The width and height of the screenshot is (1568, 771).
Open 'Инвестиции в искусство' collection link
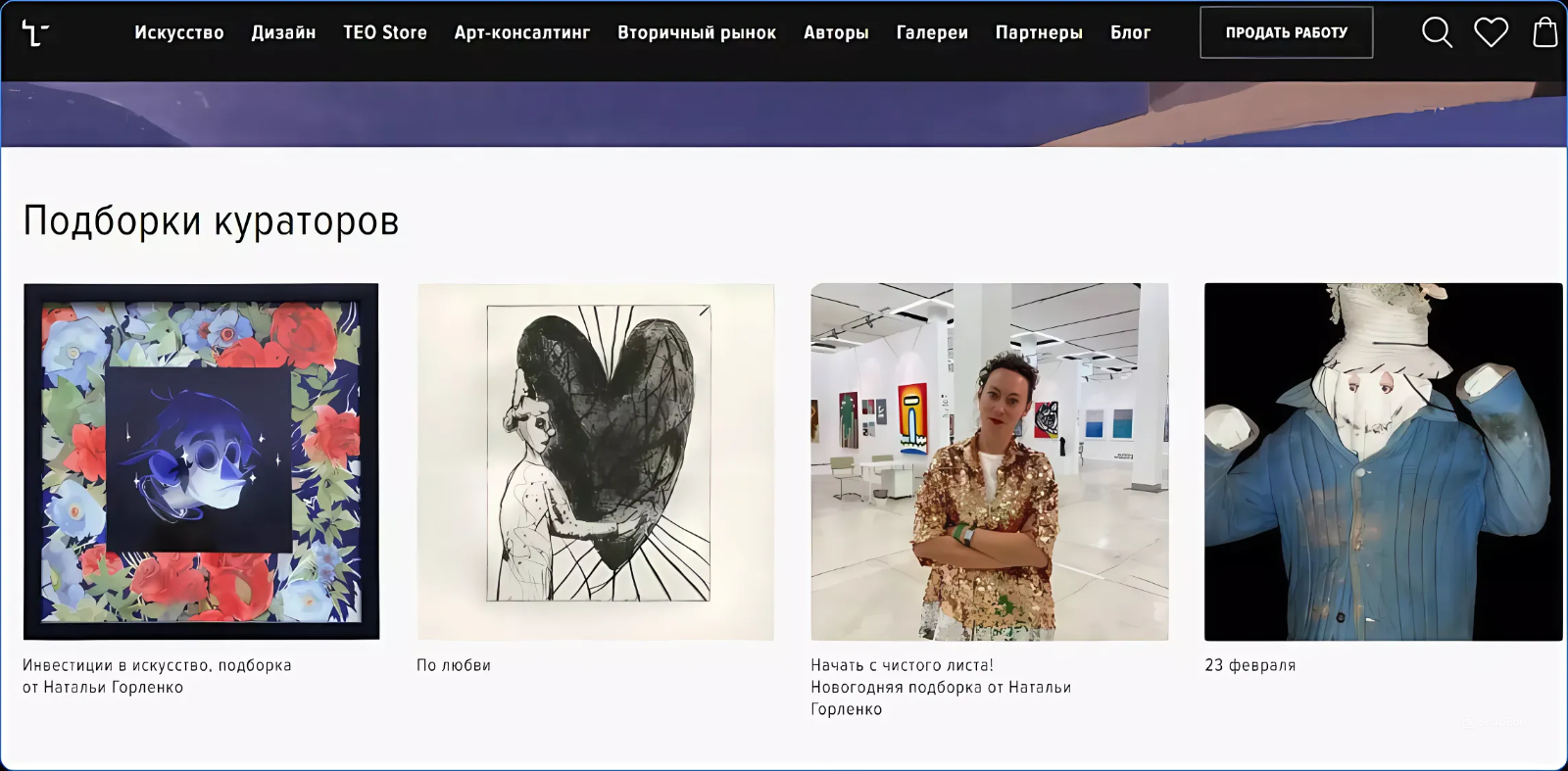tap(157, 676)
